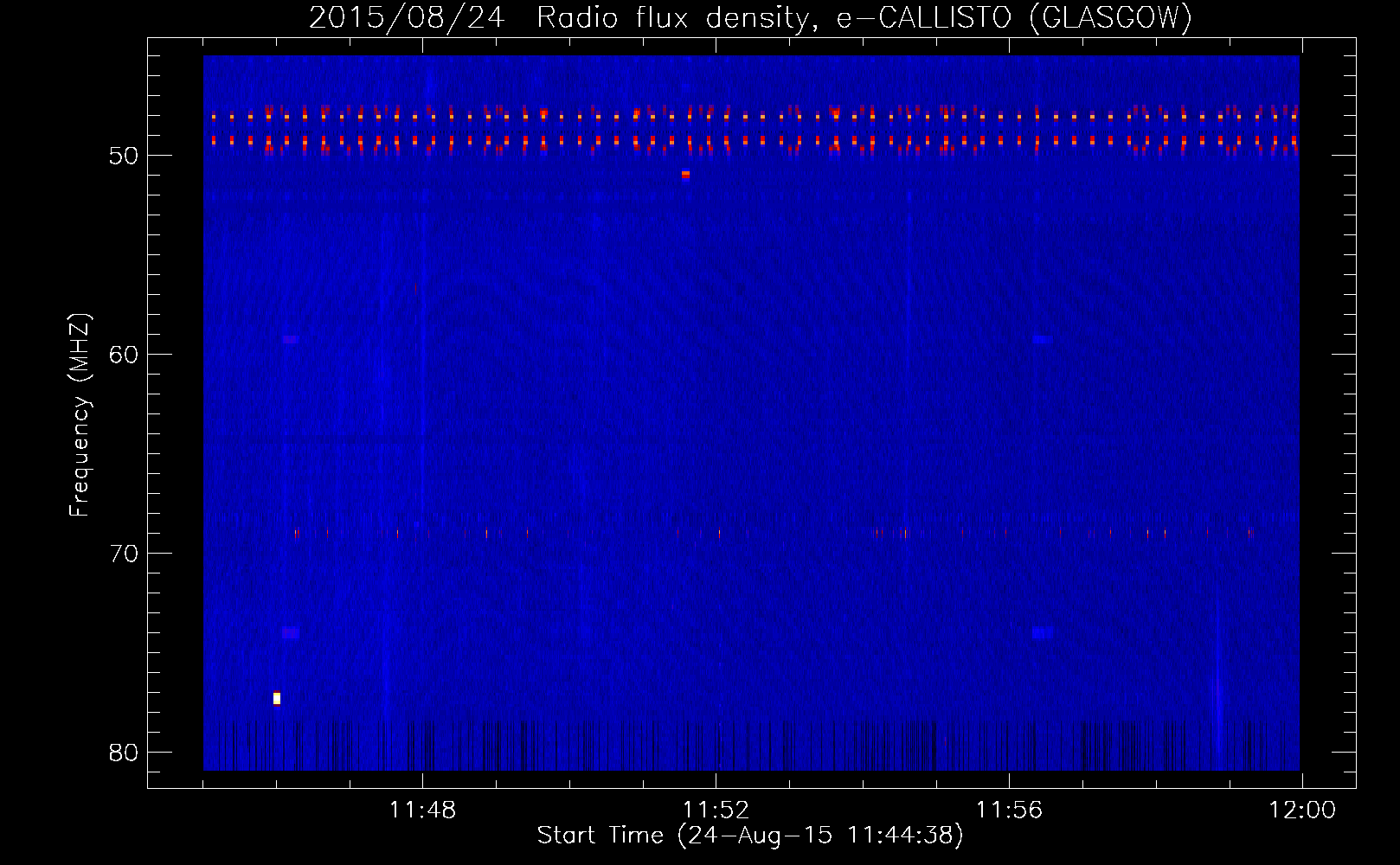Click the bright white burst near 77 MHz
The height and width of the screenshot is (865, 1400).
coord(277,698)
